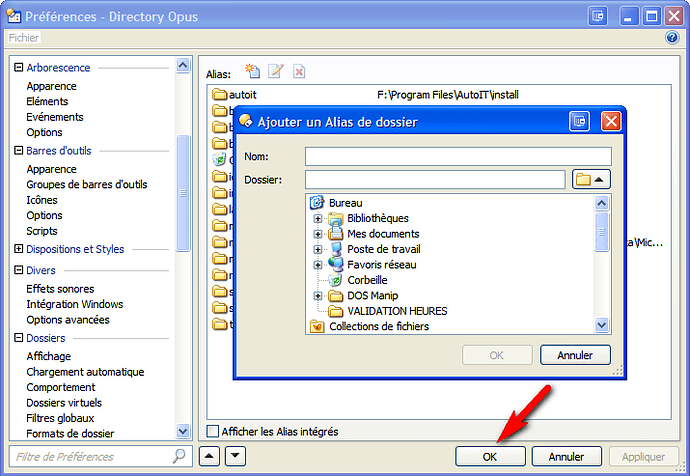The image size is (690, 476).
Task: Click the move down arrow button
Action: (x=235, y=456)
